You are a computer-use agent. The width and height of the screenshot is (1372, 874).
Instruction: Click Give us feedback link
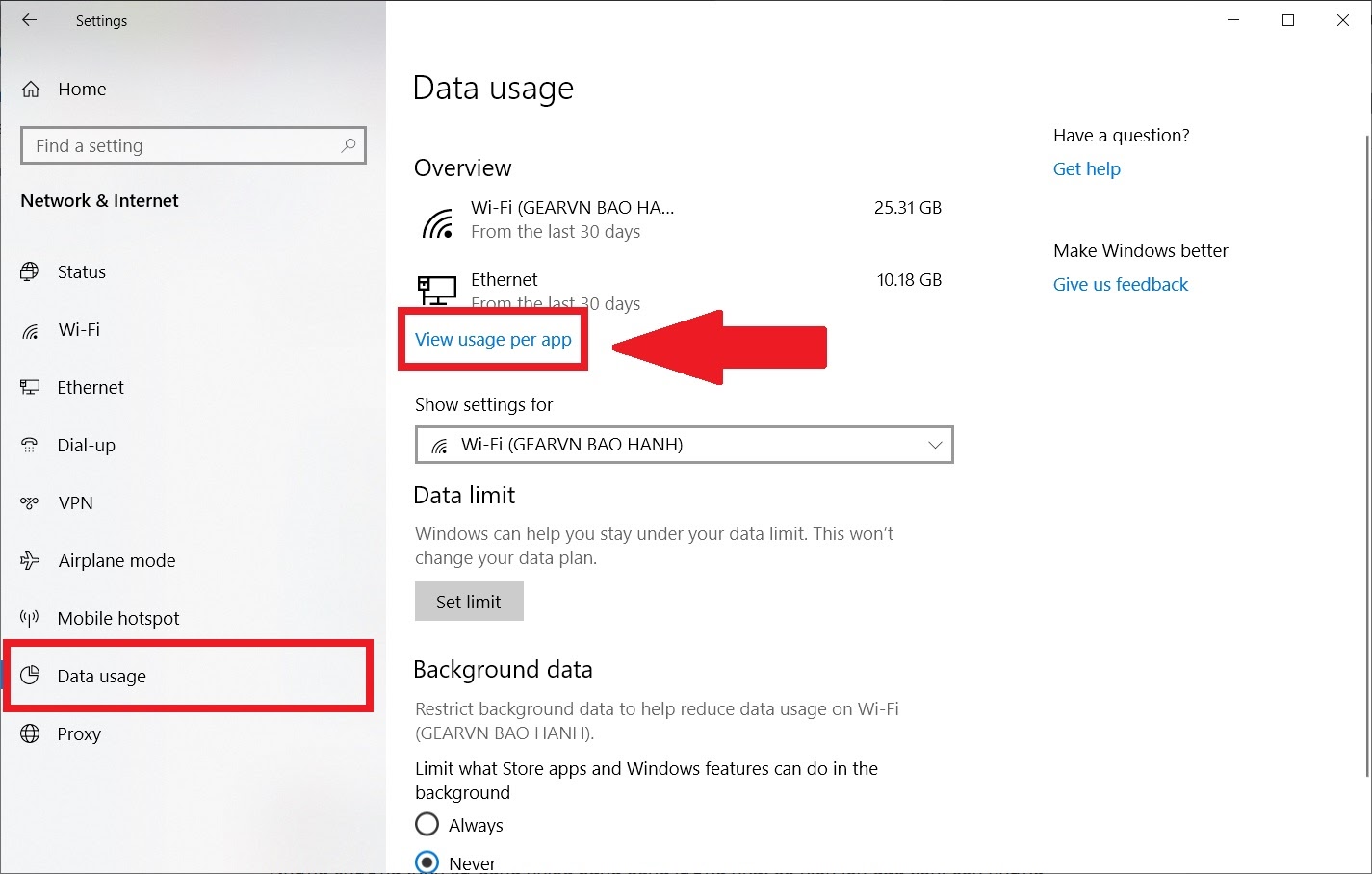click(x=1121, y=284)
